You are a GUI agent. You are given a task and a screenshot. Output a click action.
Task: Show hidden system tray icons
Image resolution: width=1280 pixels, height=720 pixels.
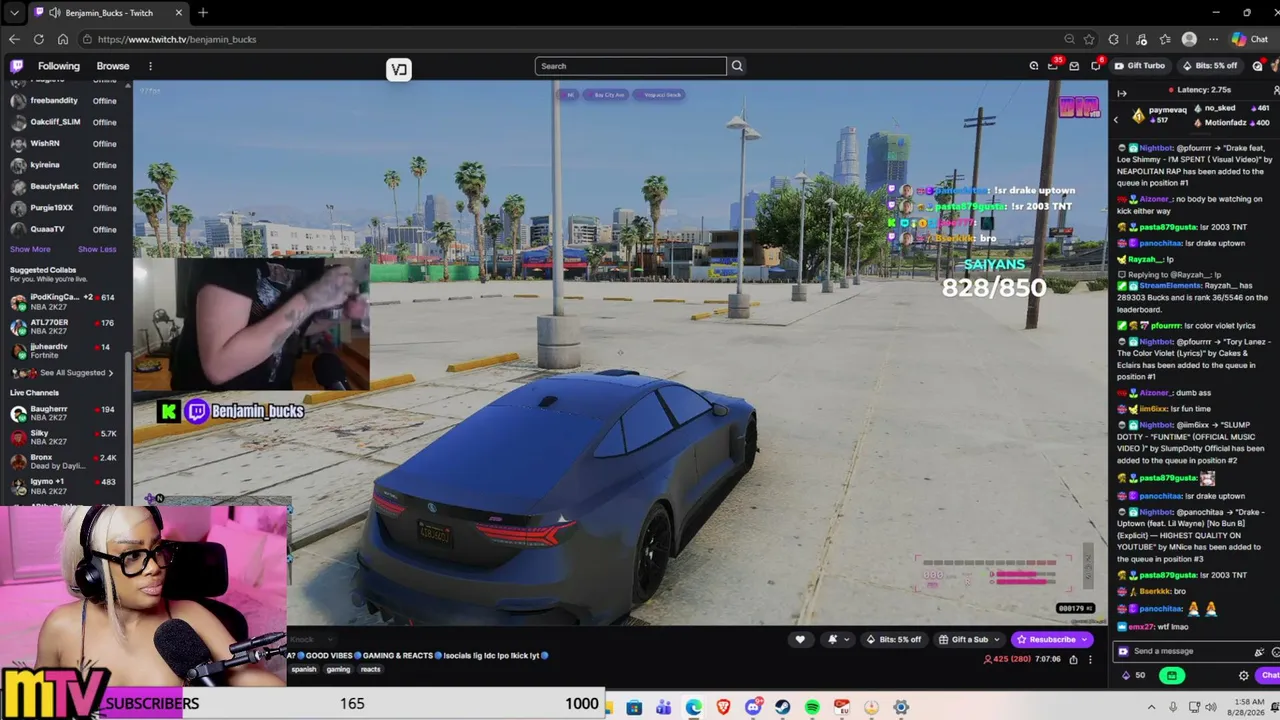coord(1151,708)
